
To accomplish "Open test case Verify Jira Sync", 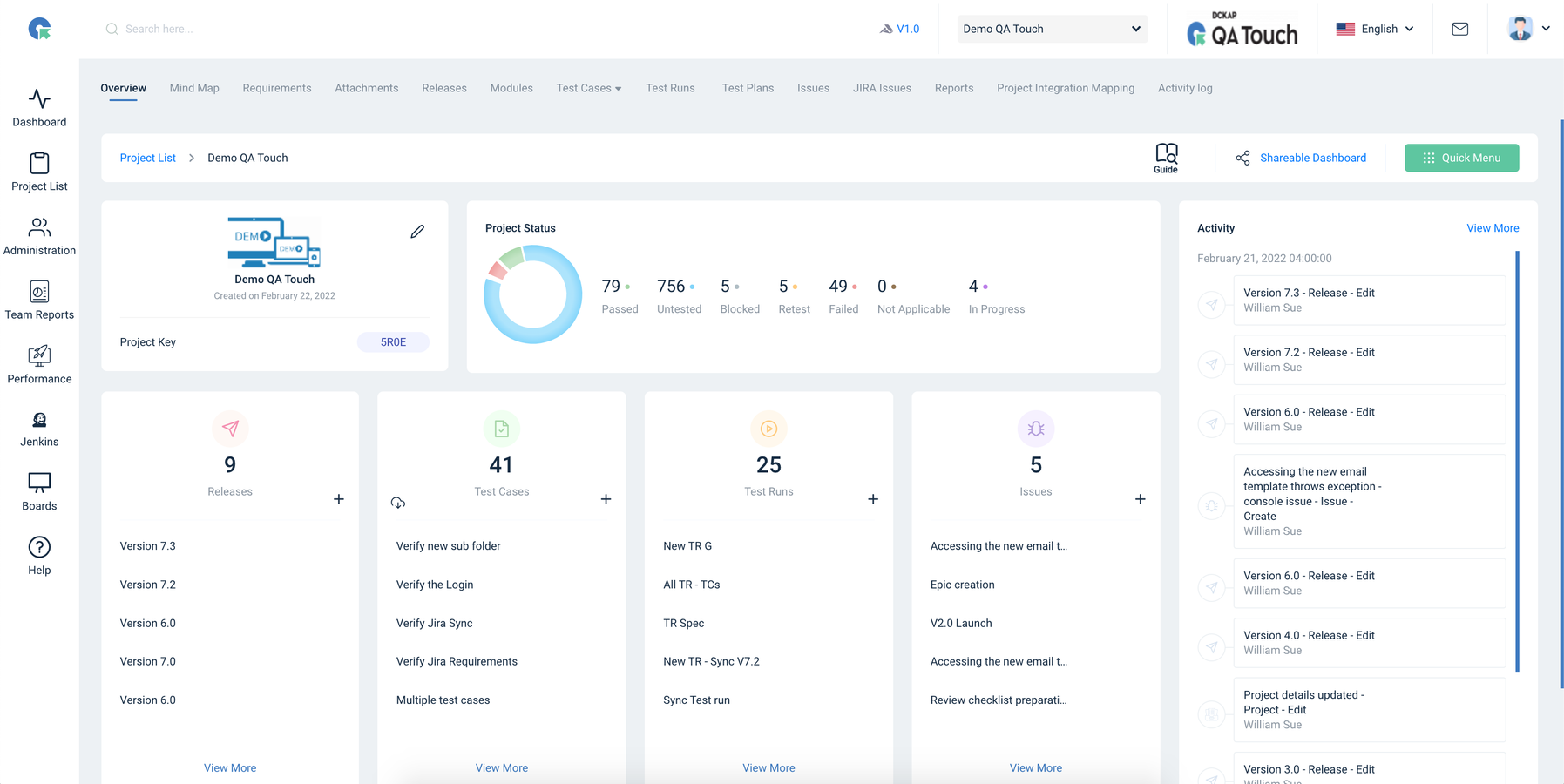I will 434,623.
